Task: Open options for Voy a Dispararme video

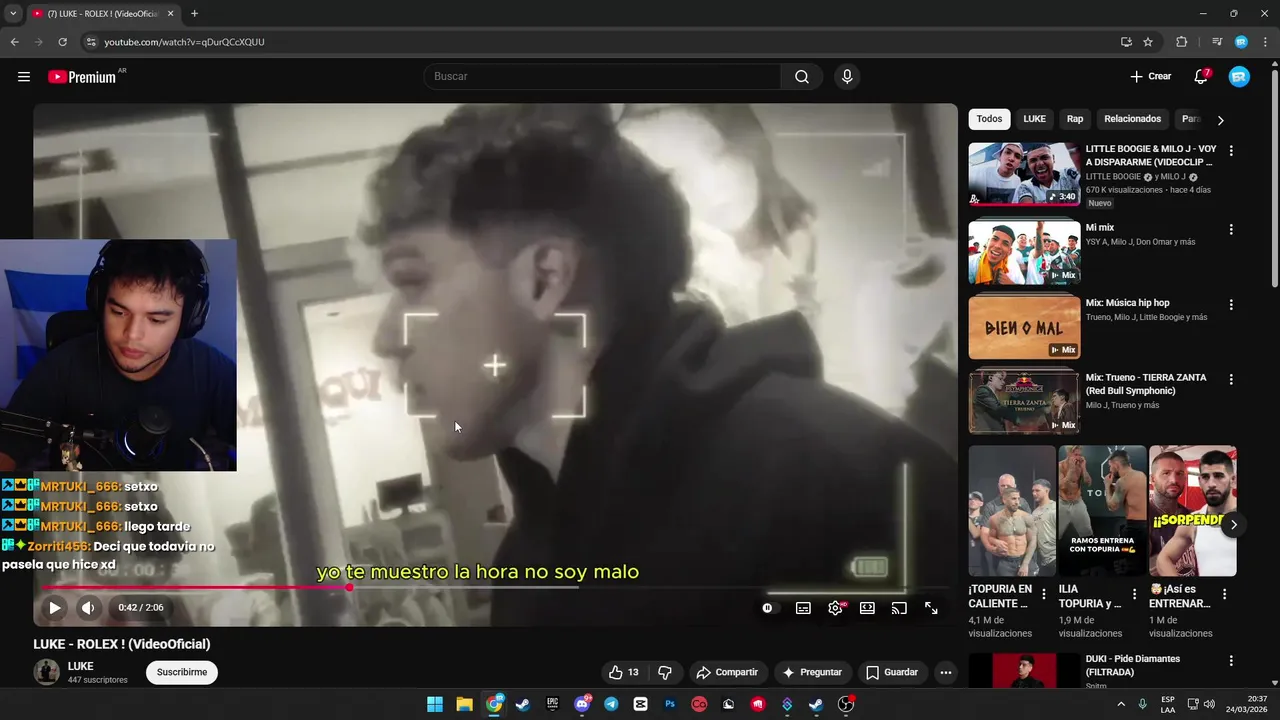Action: [x=1231, y=151]
